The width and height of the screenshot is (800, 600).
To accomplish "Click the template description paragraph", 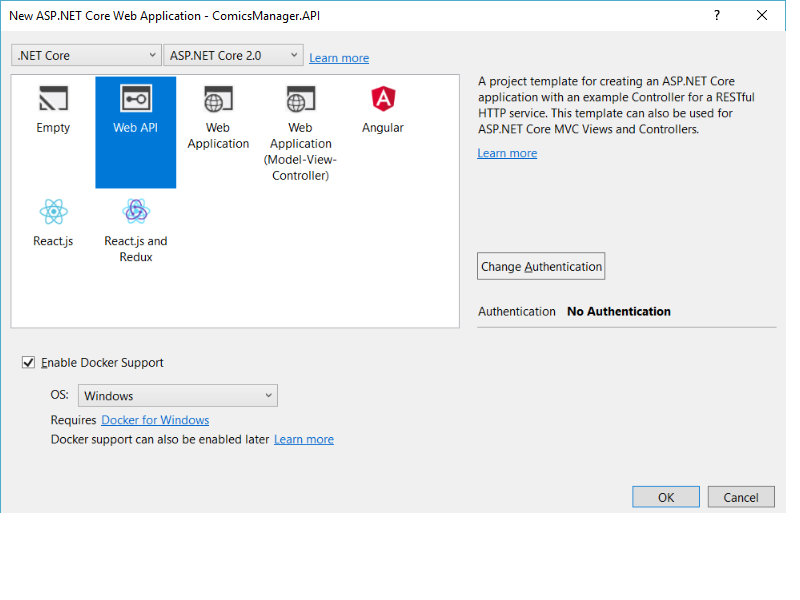I will tap(616, 105).
